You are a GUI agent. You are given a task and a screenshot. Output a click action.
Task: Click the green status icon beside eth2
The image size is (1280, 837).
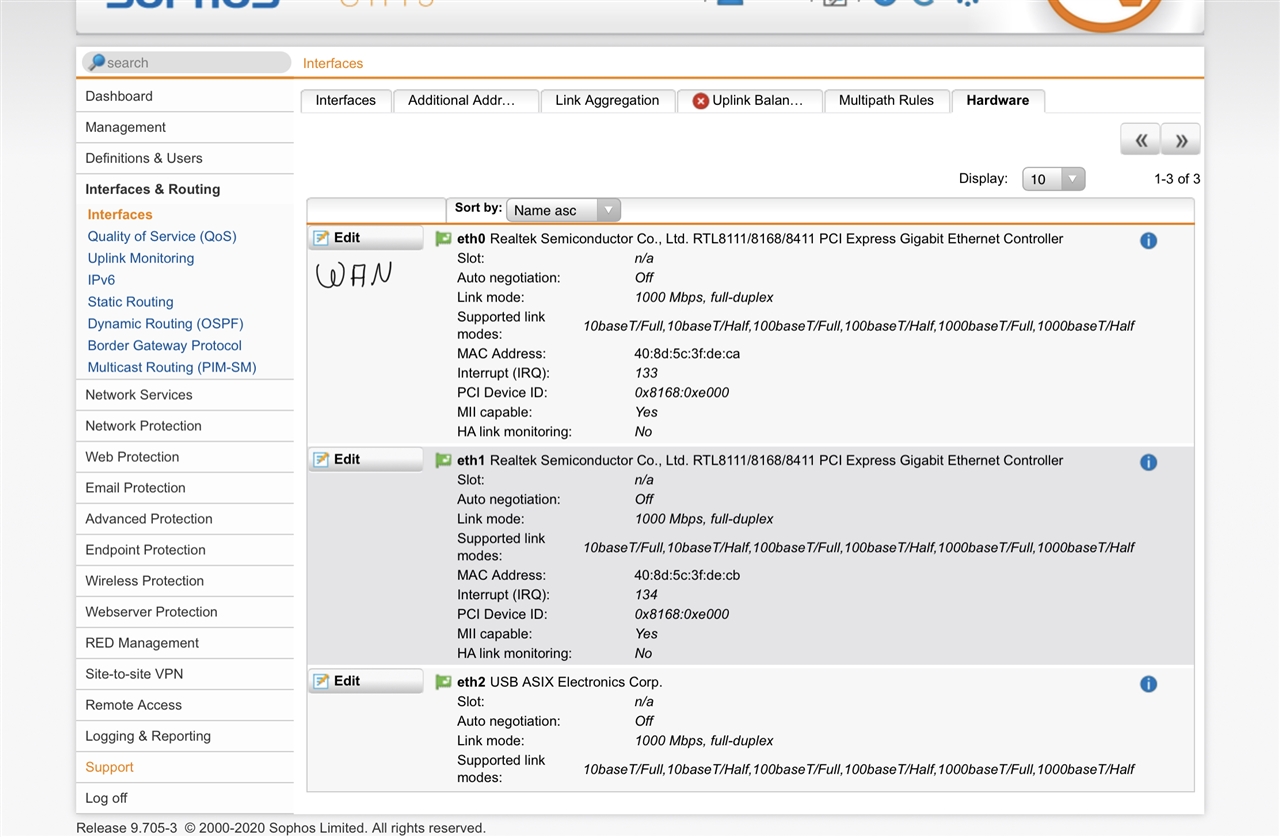(x=443, y=682)
